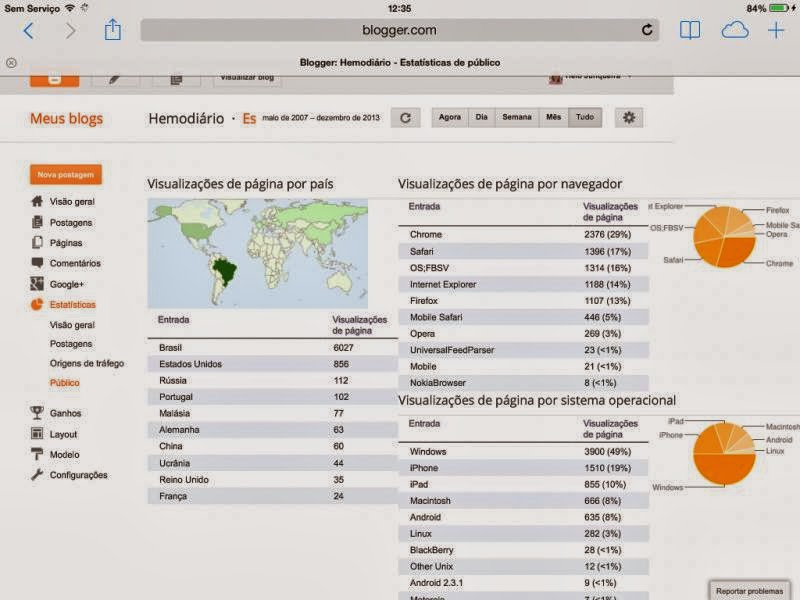Click the orange Blogger logo button
Viewport: 800px width, 600px height.
point(55,80)
